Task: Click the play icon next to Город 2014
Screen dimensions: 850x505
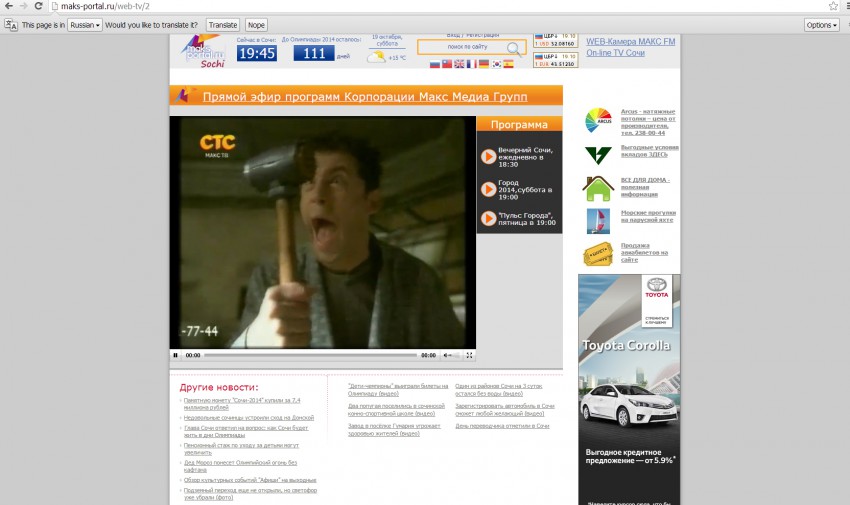Action: tap(488, 188)
